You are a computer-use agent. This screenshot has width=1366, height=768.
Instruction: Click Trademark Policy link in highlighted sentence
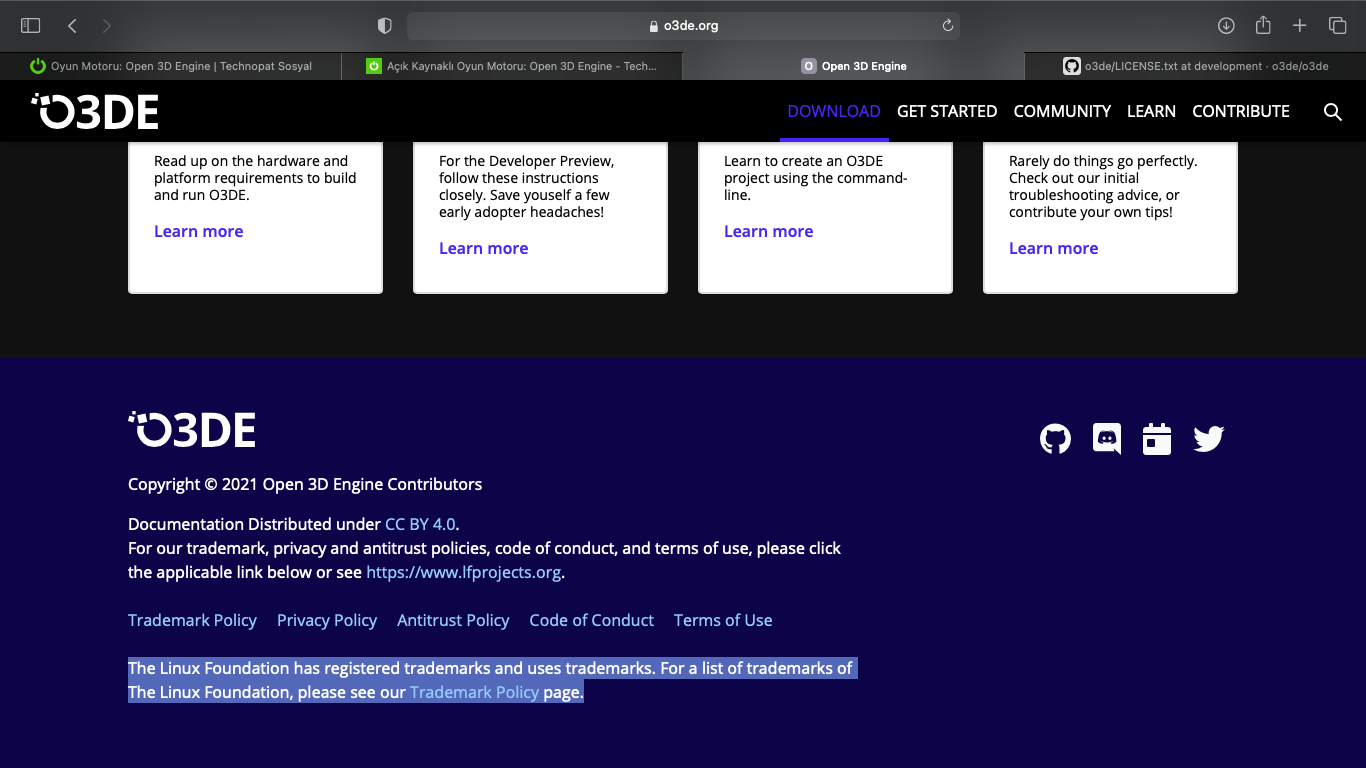coord(474,692)
